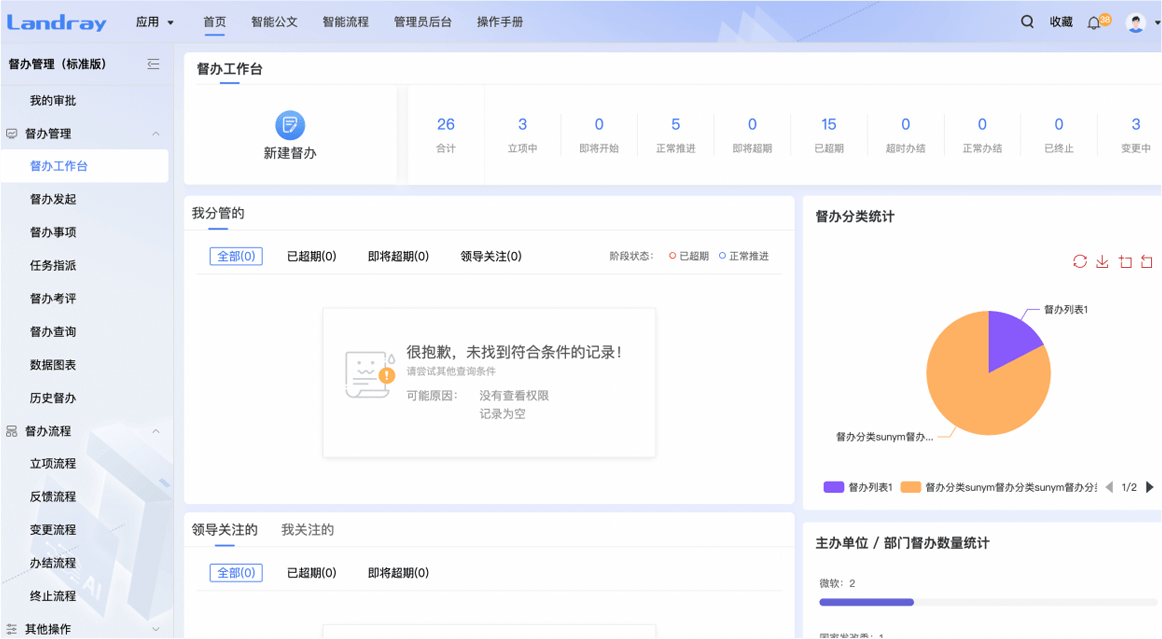Viewport: 1162px width, 639px height.
Task: Toggle the 督办列表1 purple legend item
Action: coord(858,487)
